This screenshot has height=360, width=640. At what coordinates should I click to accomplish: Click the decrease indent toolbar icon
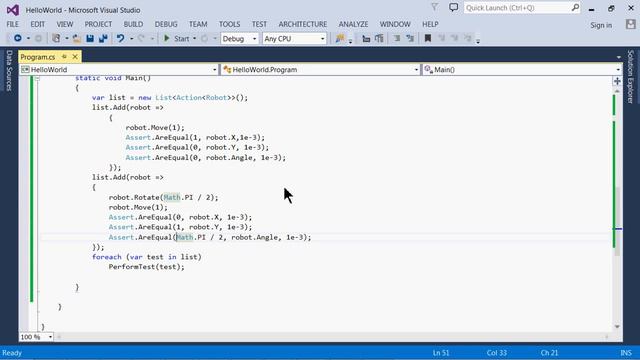point(366,38)
